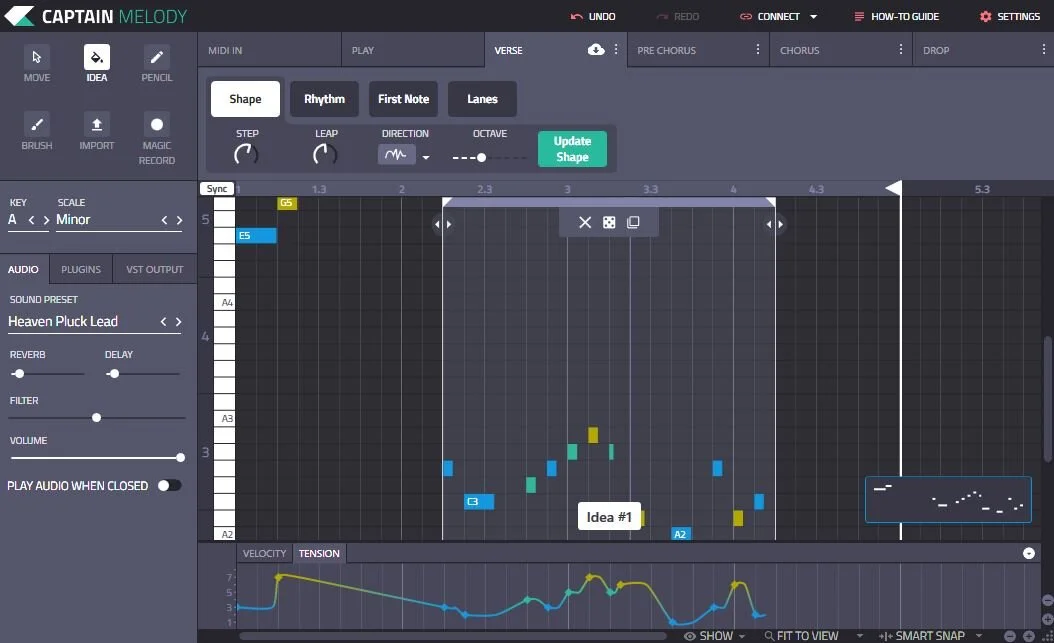This screenshot has width=1054, height=643.
Task: Switch to previous sound preset
Action: pyautogui.click(x=163, y=322)
